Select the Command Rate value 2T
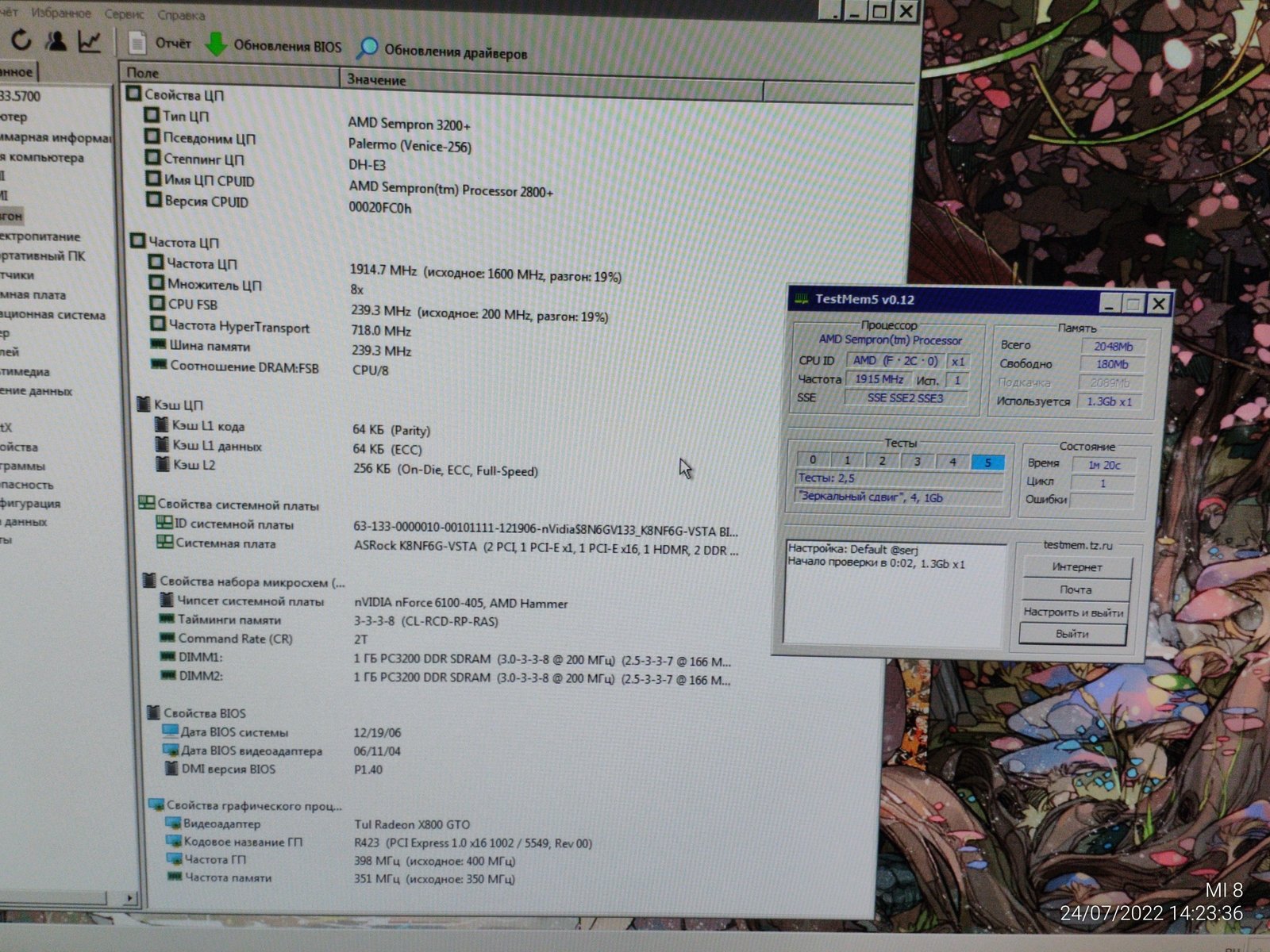Viewport: 1270px width, 952px height. [360, 639]
